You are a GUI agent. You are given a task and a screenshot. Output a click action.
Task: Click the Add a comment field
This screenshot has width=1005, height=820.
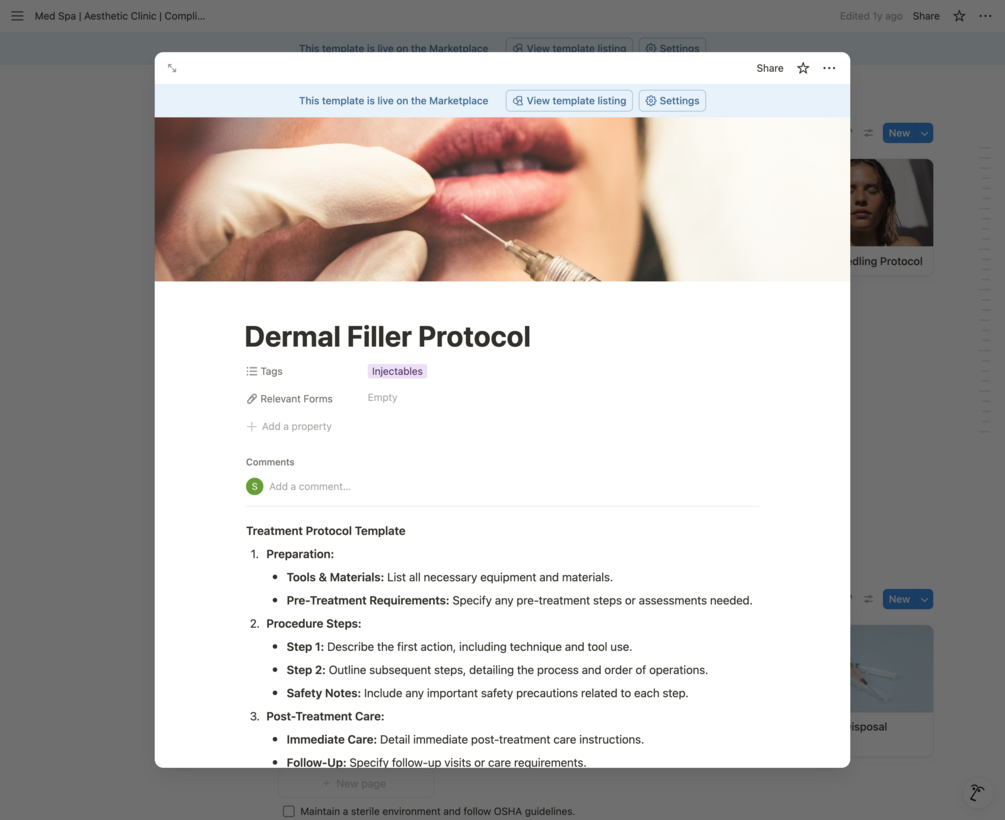[310, 487]
